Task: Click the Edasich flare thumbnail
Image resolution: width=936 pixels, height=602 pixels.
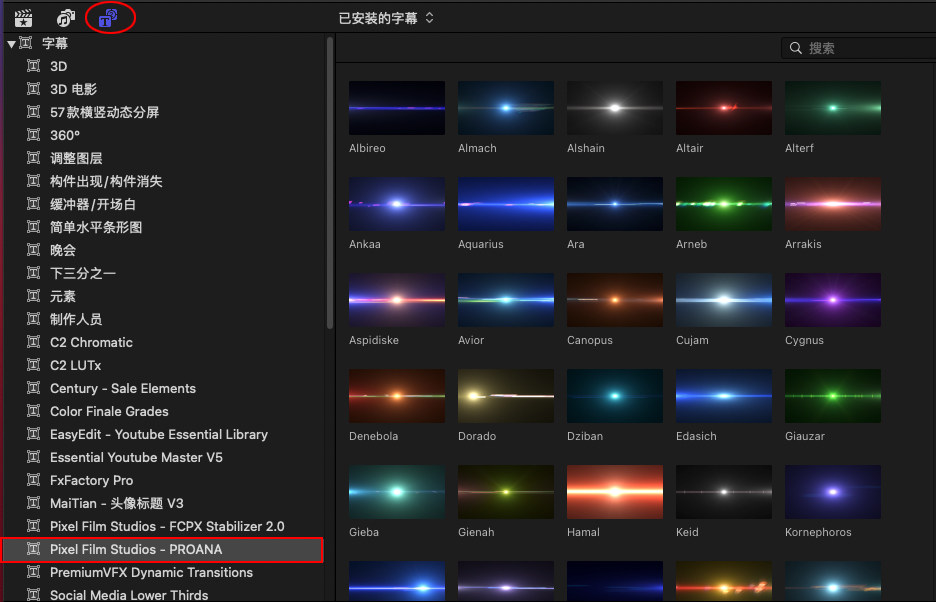Action: click(x=723, y=396)
